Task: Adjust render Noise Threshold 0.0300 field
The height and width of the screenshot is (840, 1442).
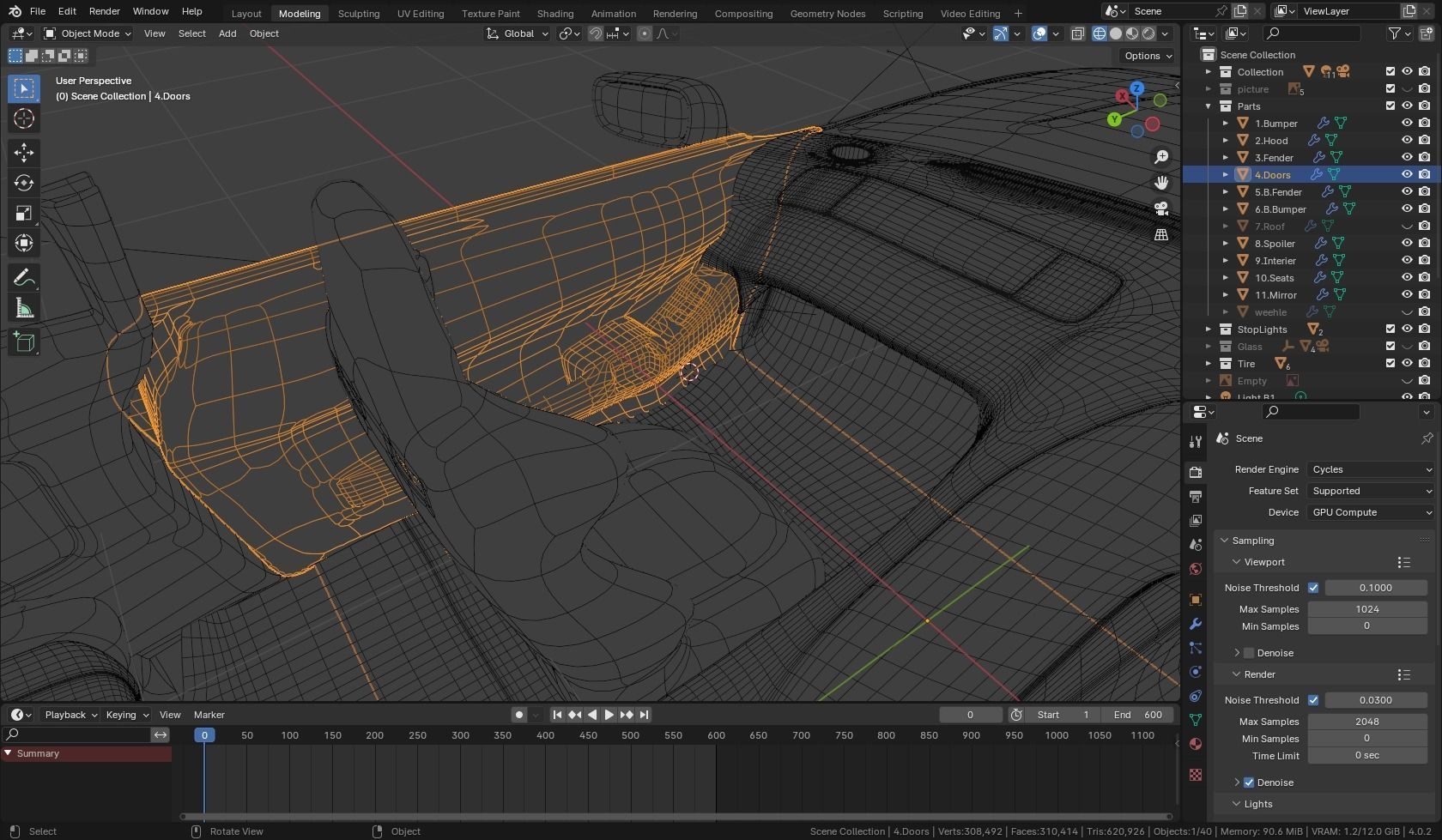Action: click(1376, 700)
